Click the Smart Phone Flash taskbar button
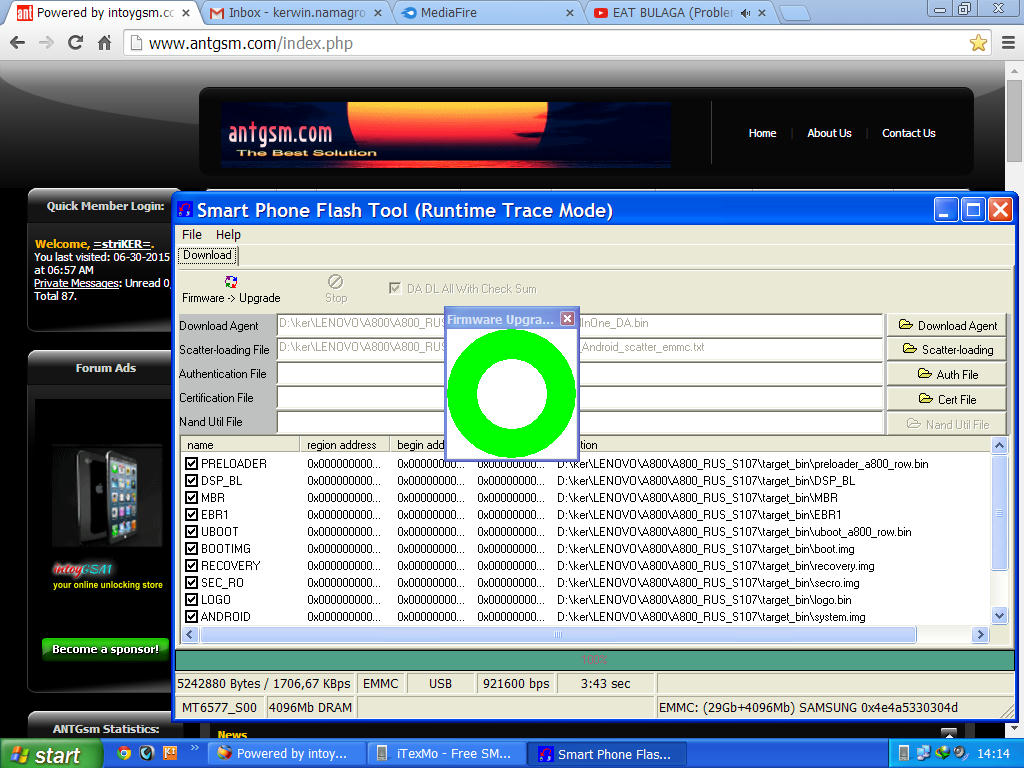Screen dimensions: 1024x768 (607, 754)
